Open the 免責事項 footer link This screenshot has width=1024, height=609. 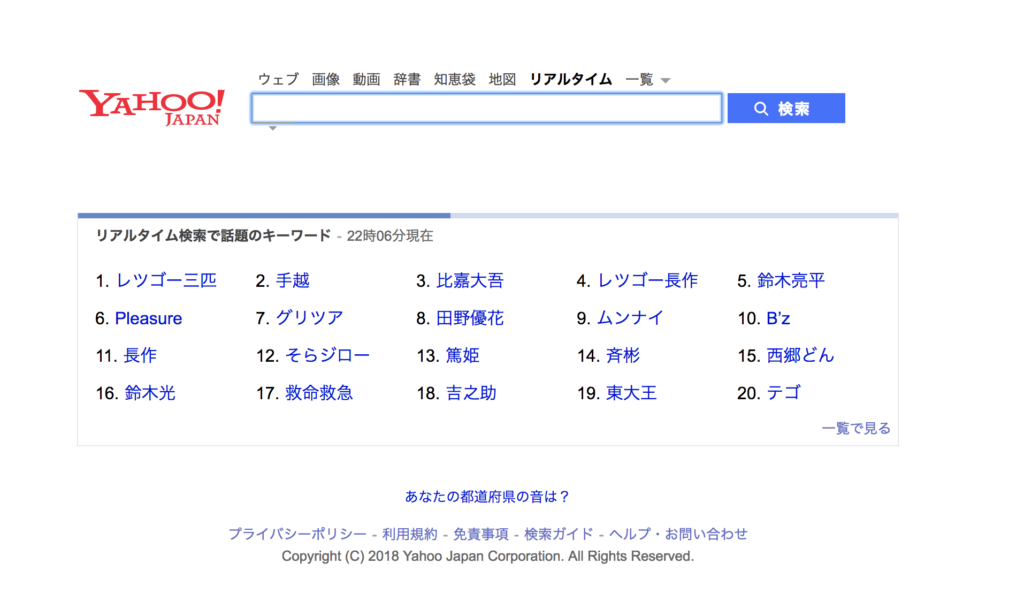[481, 534]
